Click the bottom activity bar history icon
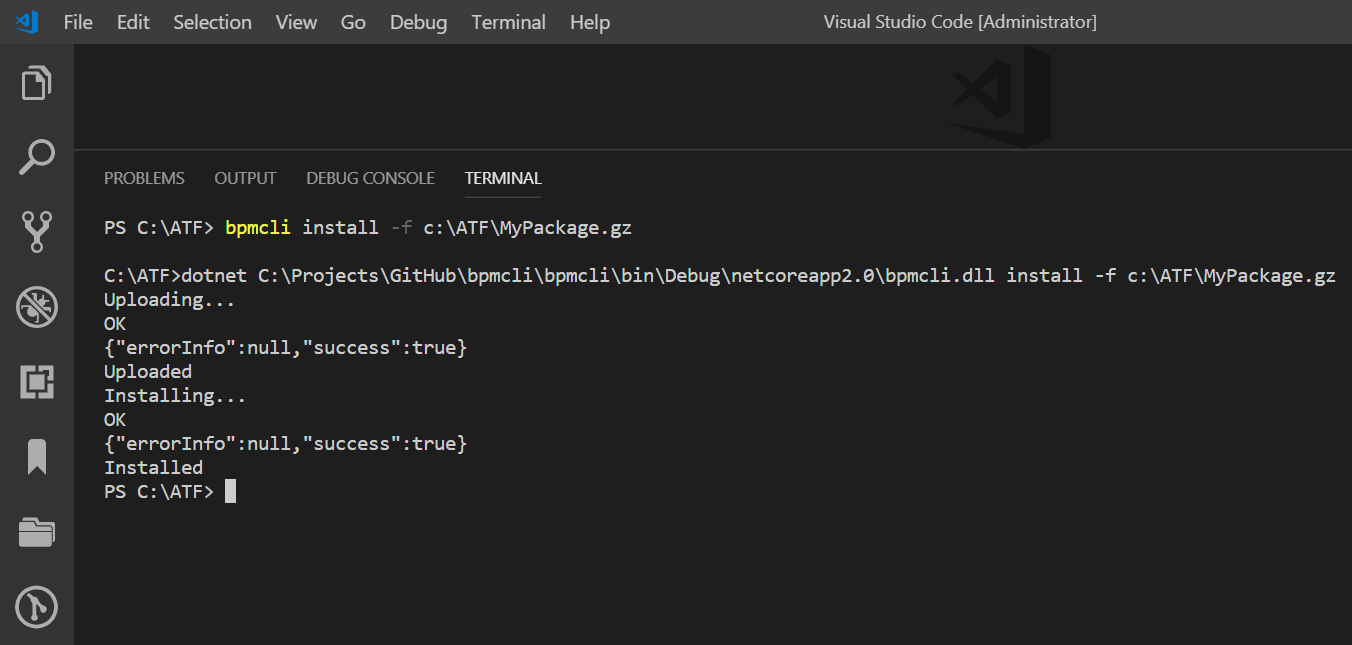Image resolution: width=1352 pixels, height=645 pixels. 36,607
